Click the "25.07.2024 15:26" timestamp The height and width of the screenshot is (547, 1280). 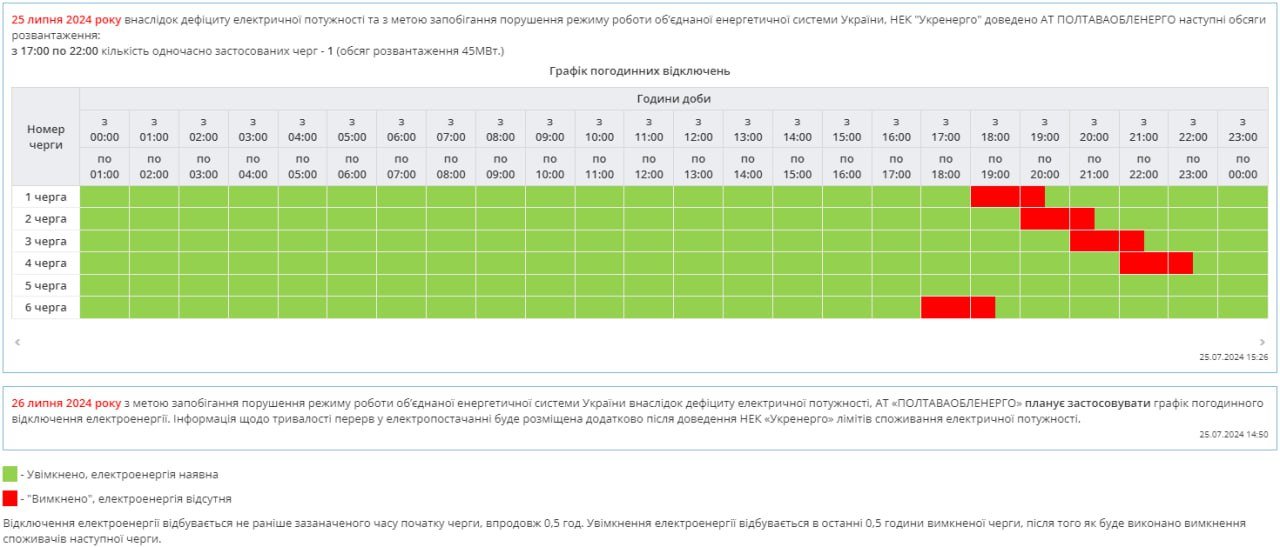[1234, 357]
